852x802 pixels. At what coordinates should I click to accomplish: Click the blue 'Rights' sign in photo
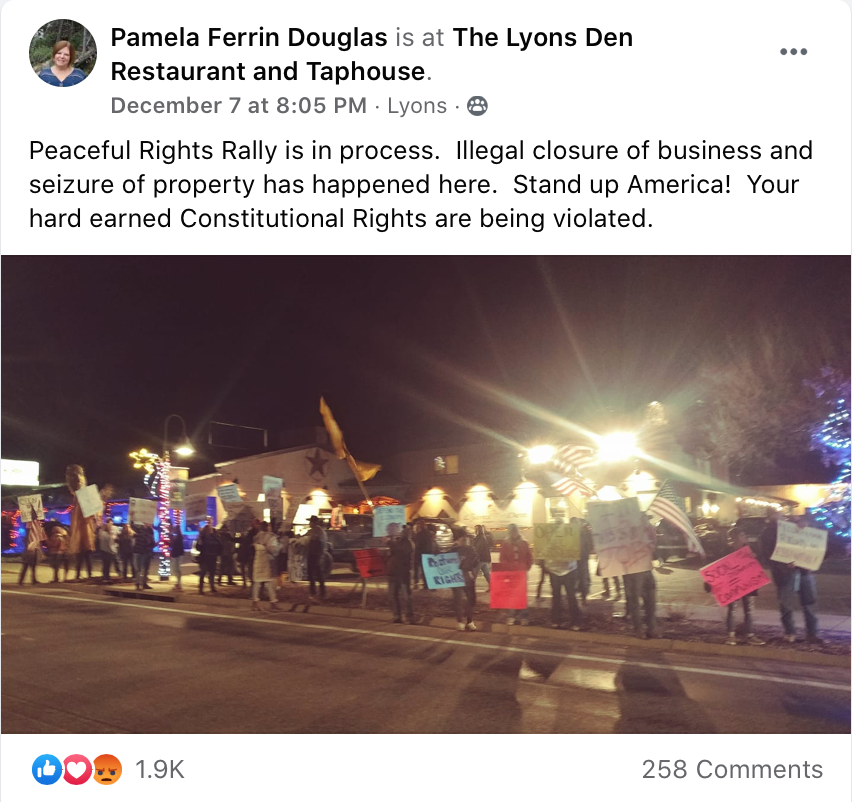[x=443, y=571]
